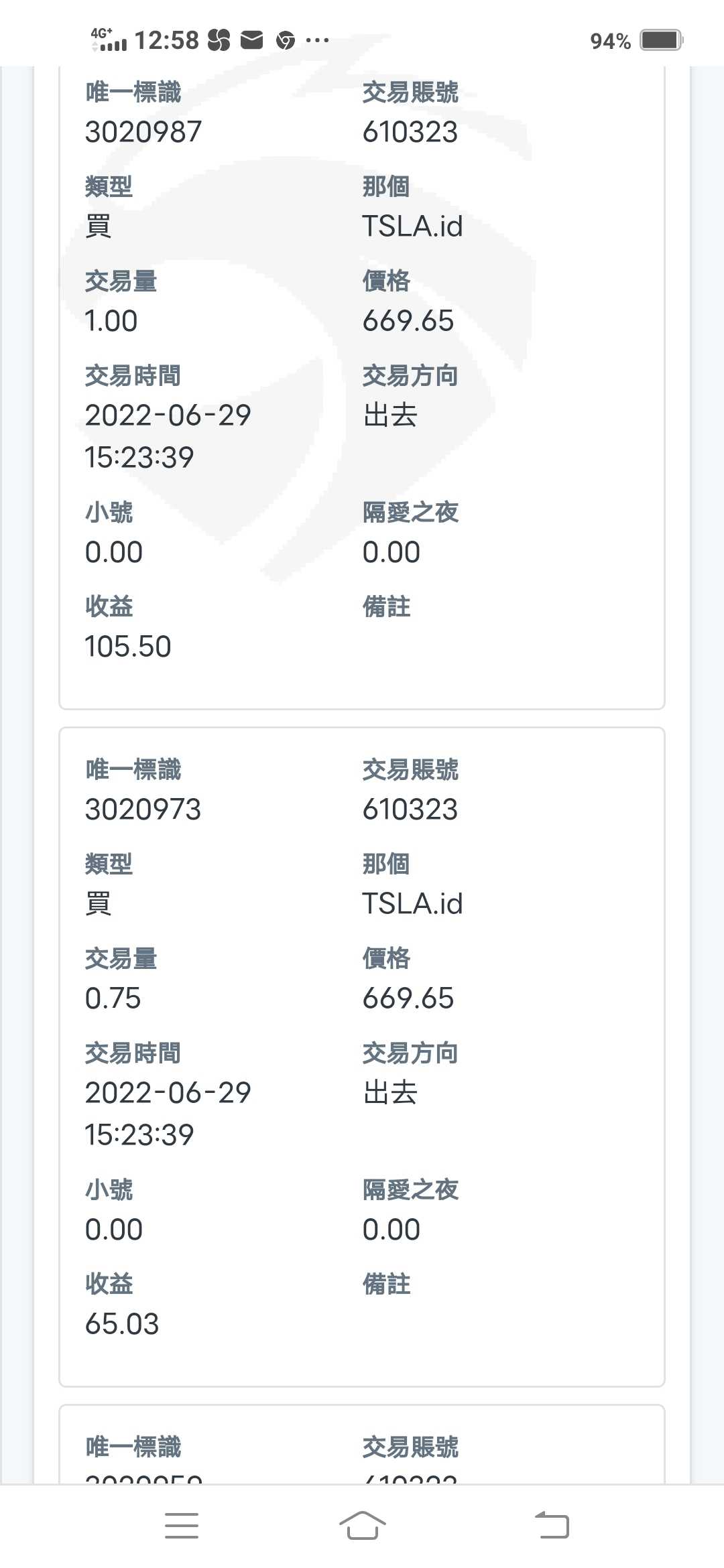
Task: Tap profit value 105.50
Action: coord(128,647)
